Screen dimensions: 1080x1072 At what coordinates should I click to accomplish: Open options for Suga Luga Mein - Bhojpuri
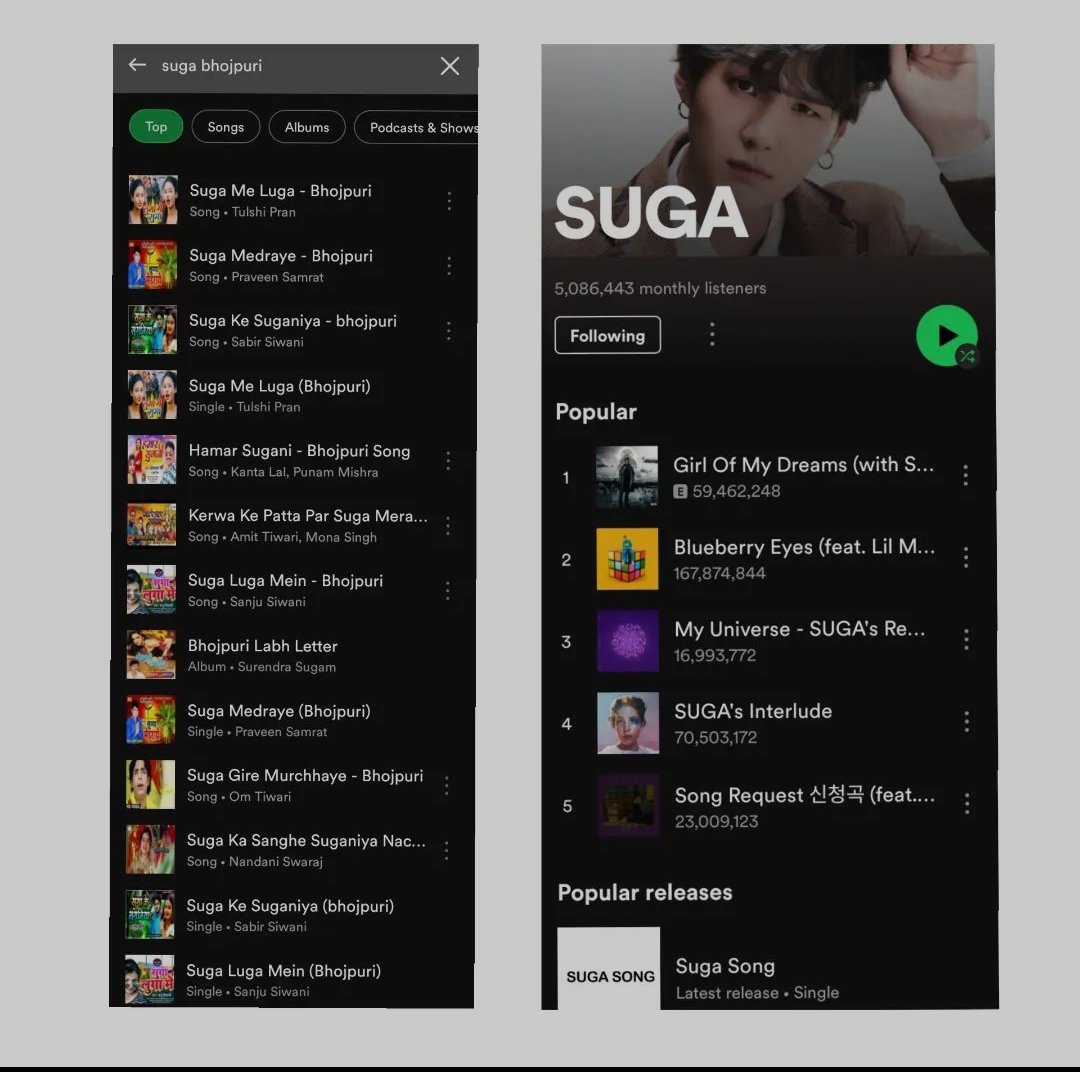pos(448,590)
